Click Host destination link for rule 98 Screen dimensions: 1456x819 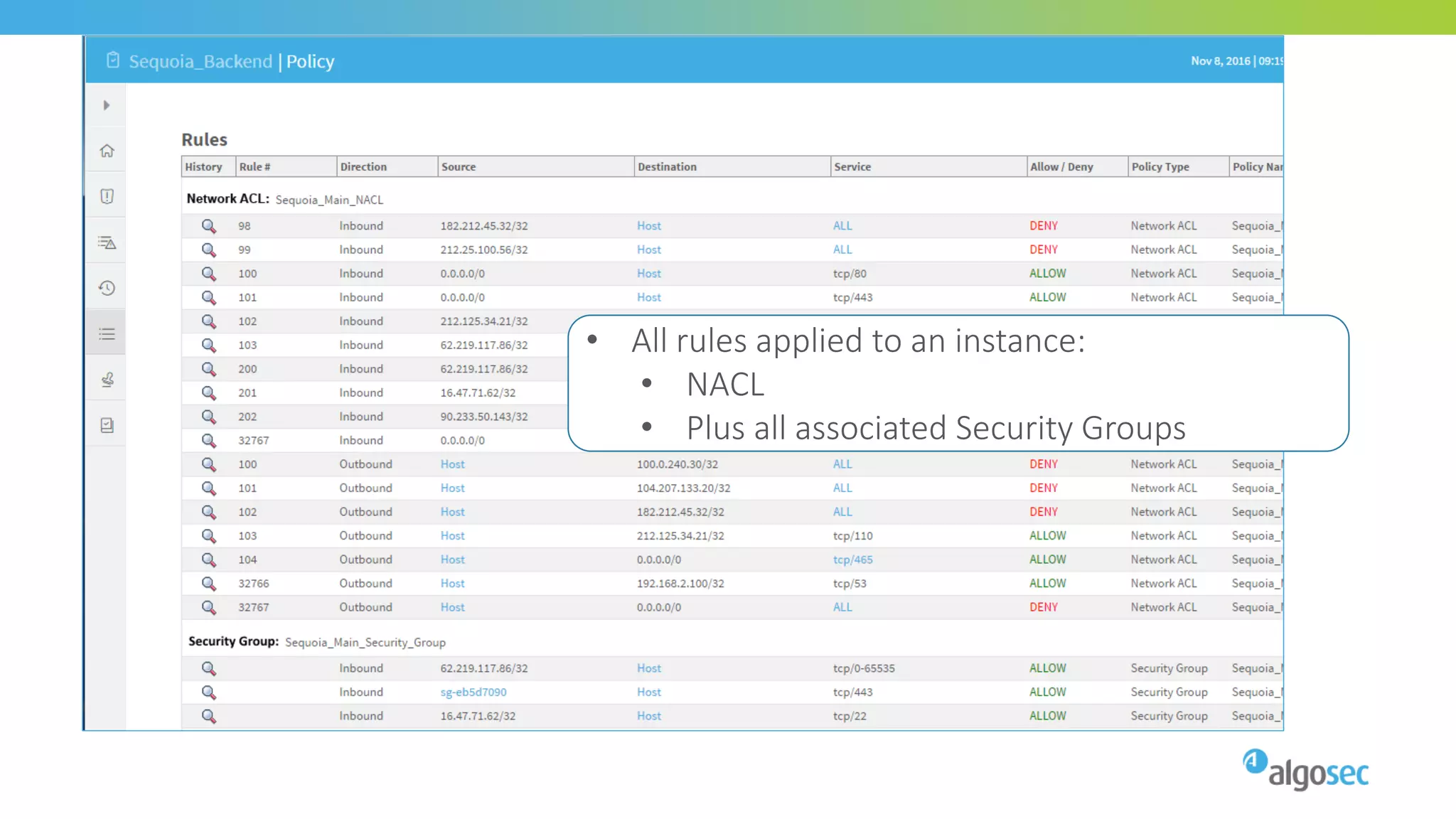pos(649,226)
